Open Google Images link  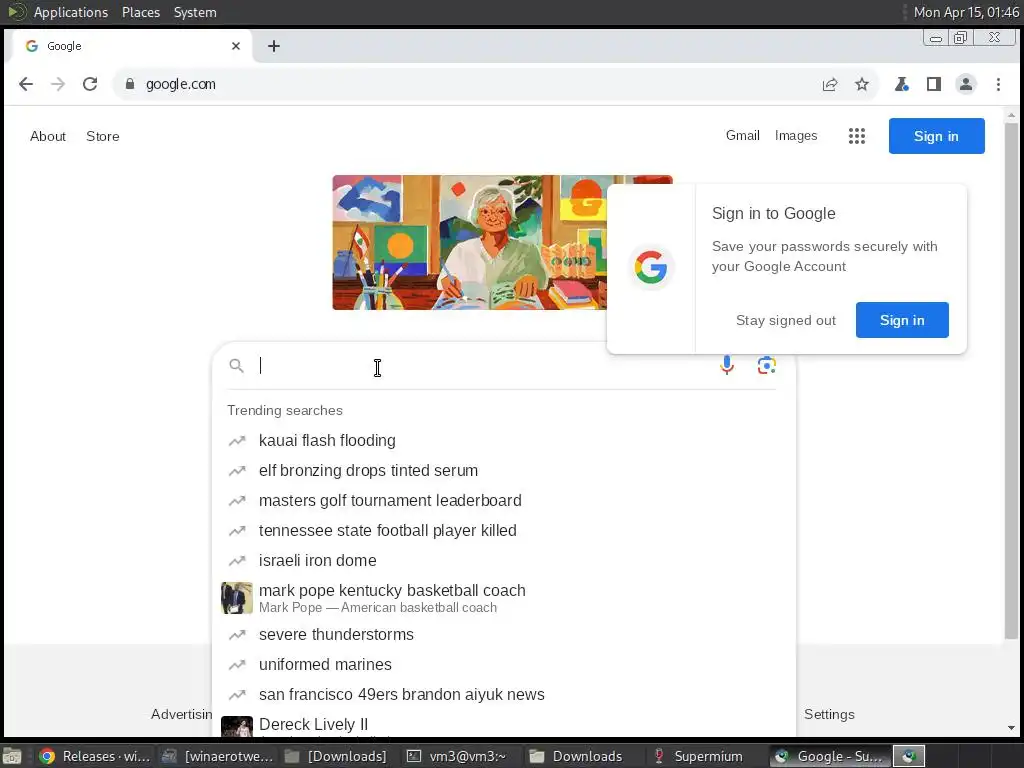(x=795, y=135)
